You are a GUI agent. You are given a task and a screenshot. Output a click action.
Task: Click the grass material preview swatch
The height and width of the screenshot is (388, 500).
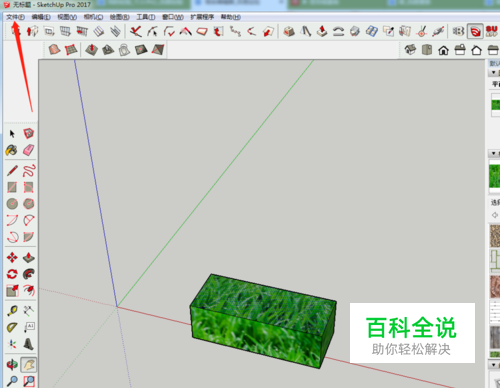(x=495, y=176)
